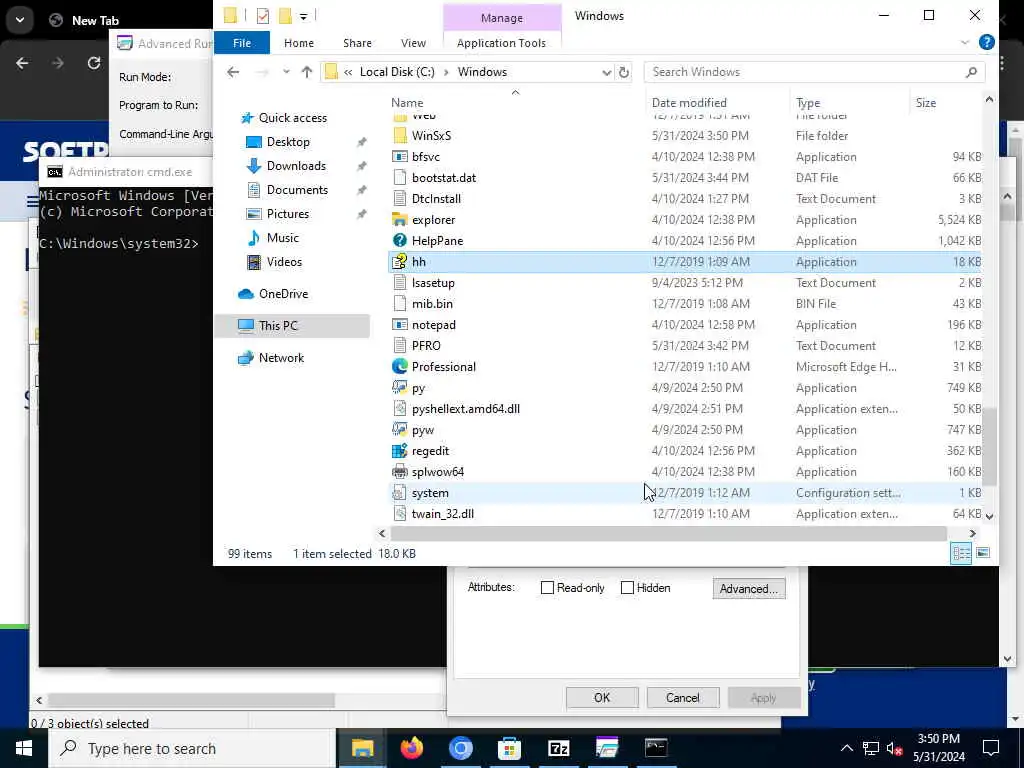Toggle the Read-only attribute checkbox
This screenshot has height=768, width=1024.
(x=547, y=588)
